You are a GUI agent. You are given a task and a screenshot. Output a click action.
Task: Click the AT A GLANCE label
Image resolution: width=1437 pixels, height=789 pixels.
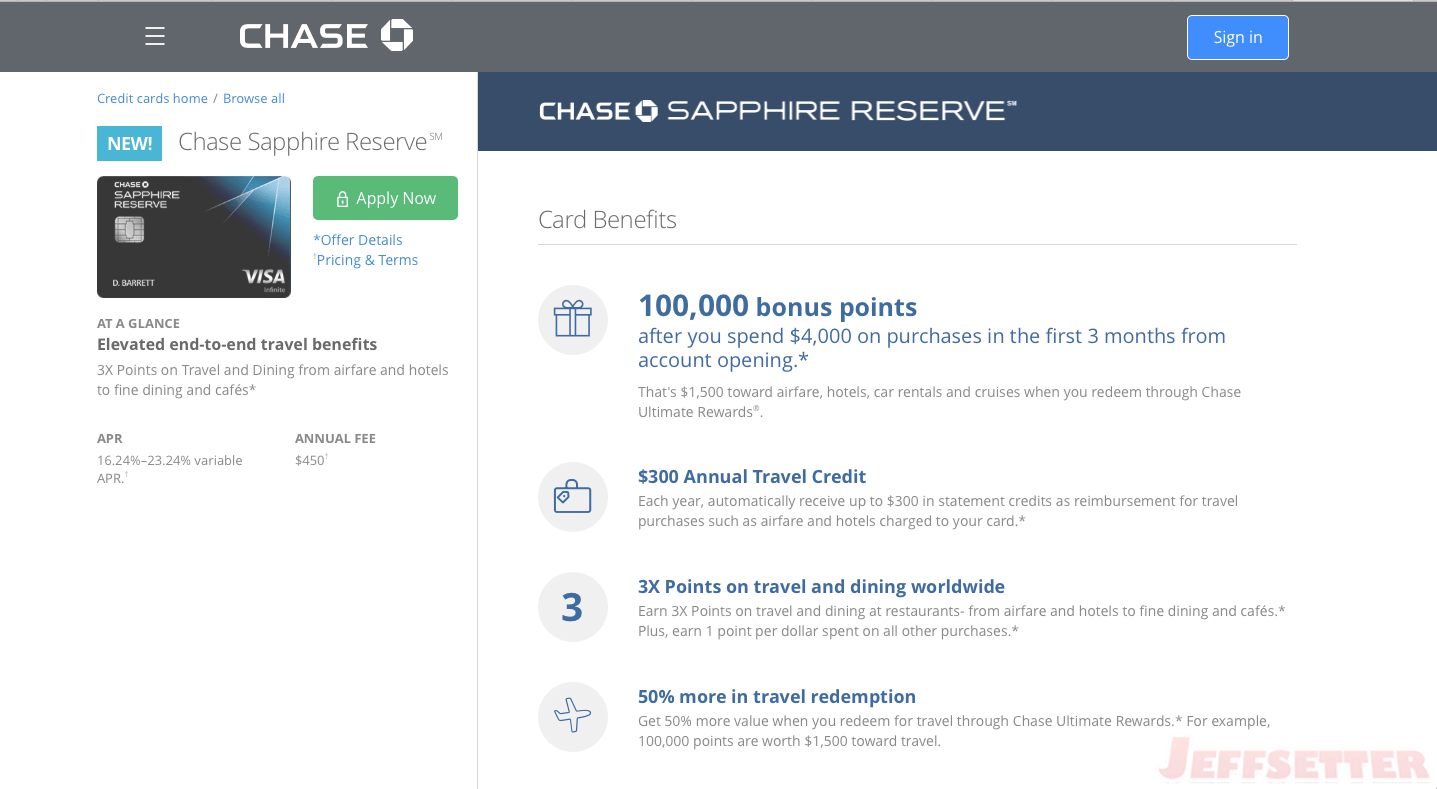(138, 324)
